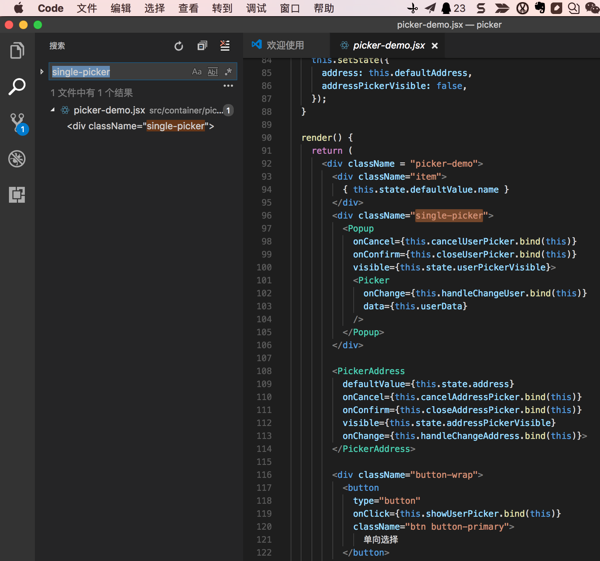Toggle Match Whole Word option
This screenshot has width=600, height=561.
212,72
